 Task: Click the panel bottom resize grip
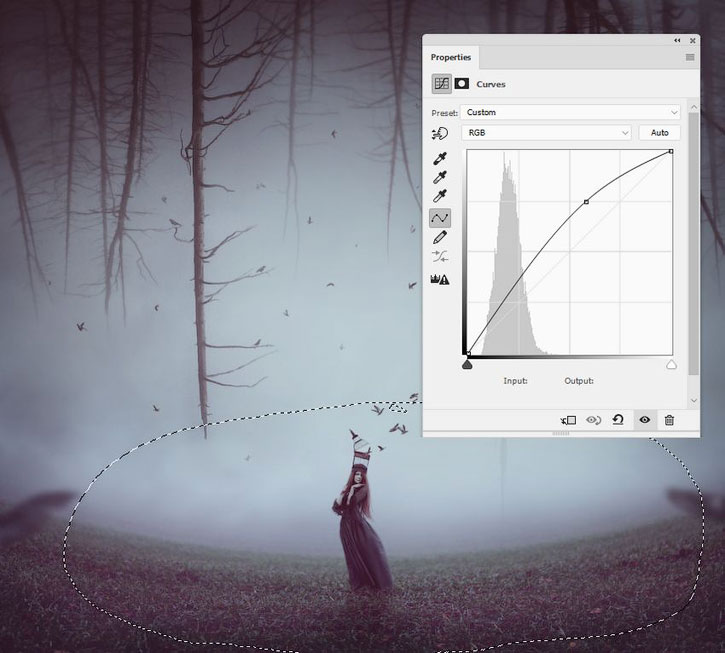click(x=561, y=434)
